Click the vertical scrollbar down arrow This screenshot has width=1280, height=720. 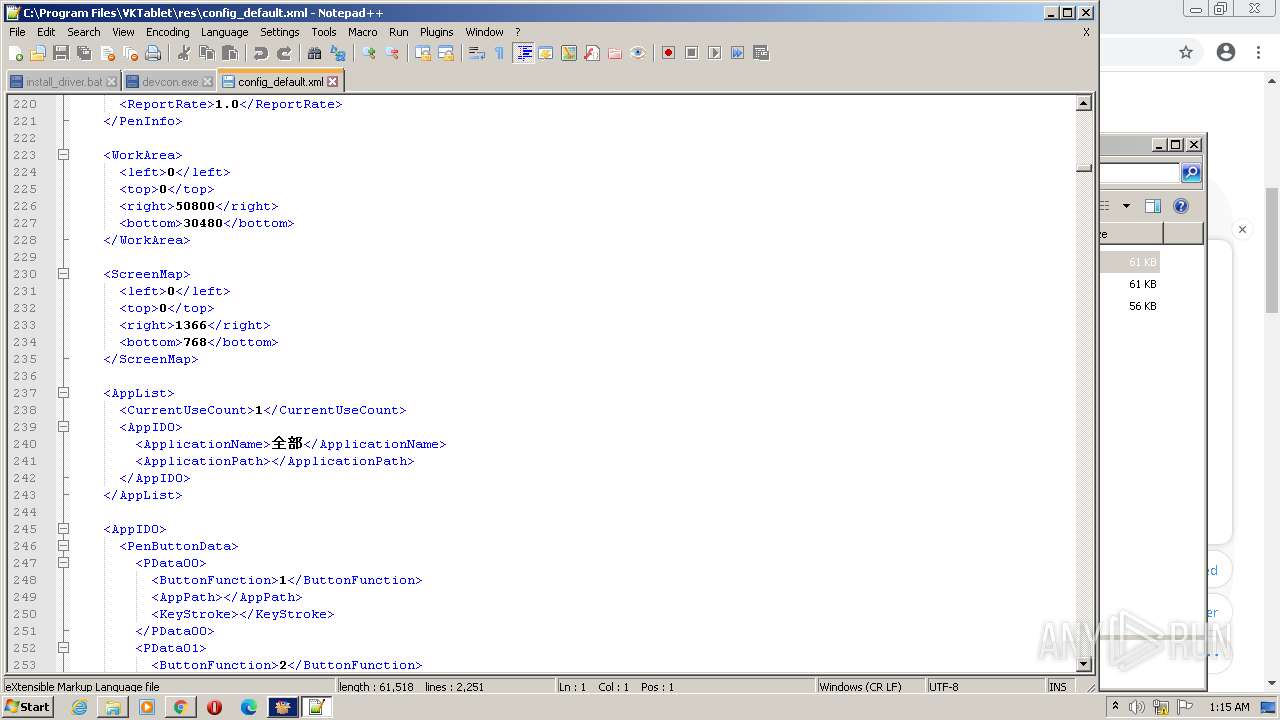[x=1084, y=664]
